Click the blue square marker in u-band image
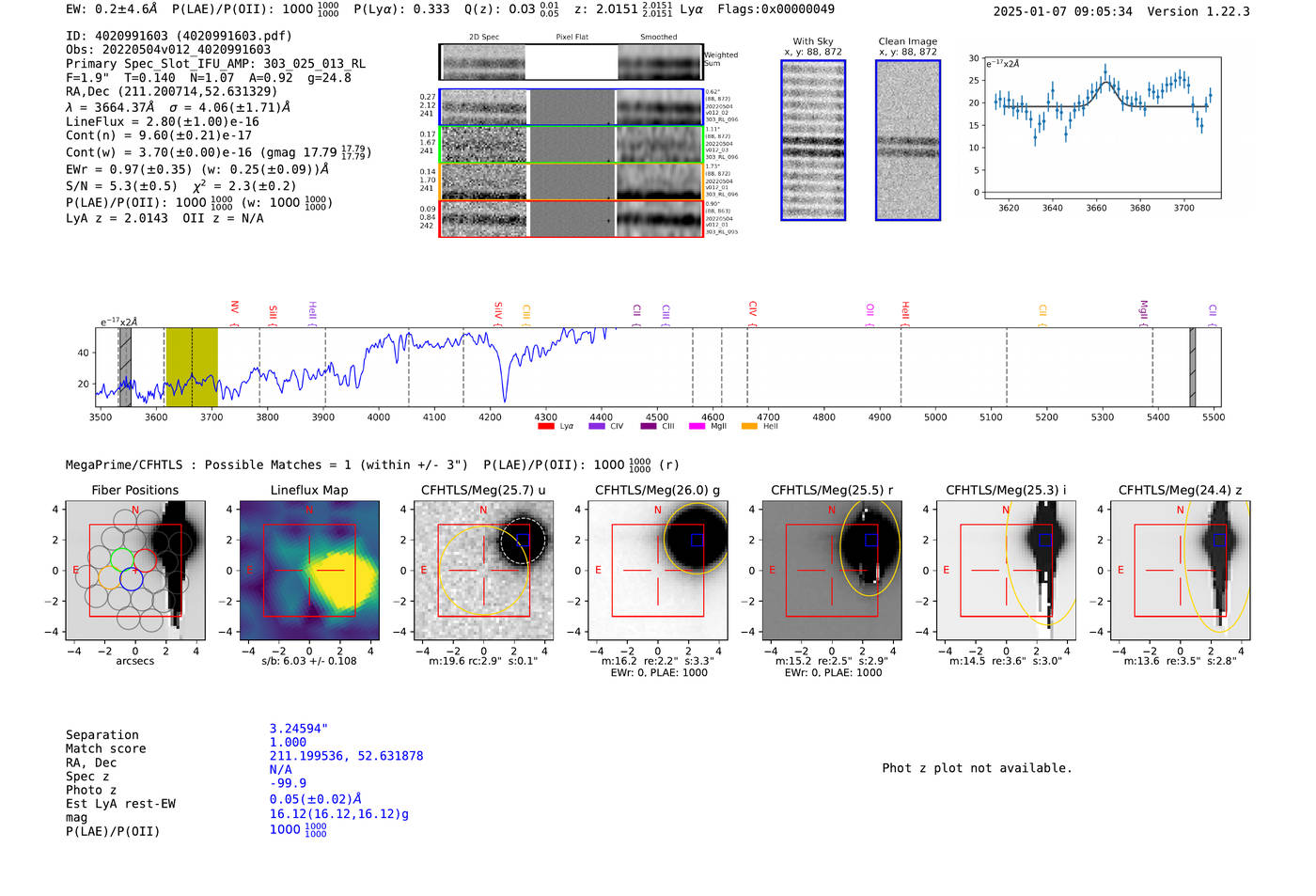This screenshot has height=896, width=1316. [x=524, y=540]
